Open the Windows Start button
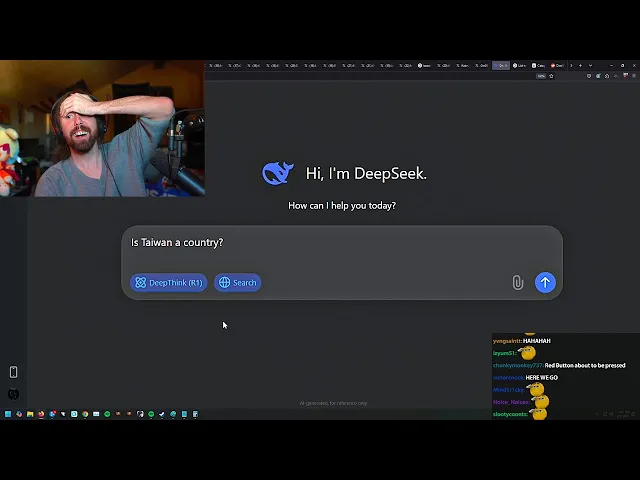 [x=8, y=414]
